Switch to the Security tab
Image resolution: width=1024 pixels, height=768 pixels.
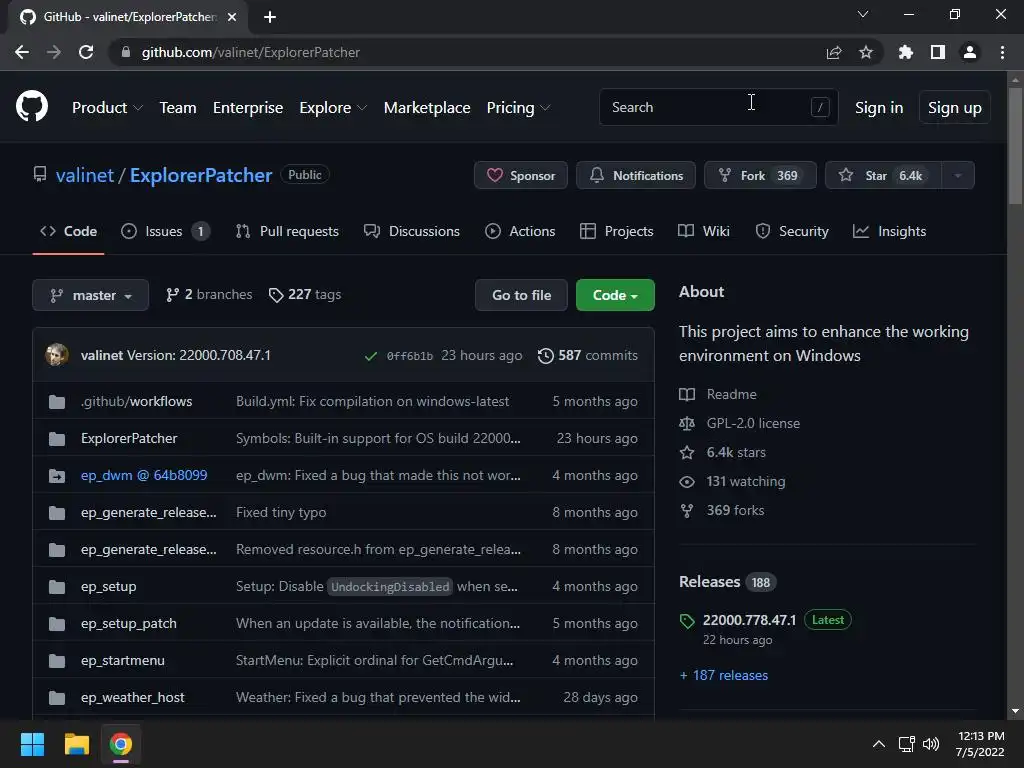pos(792,231)
